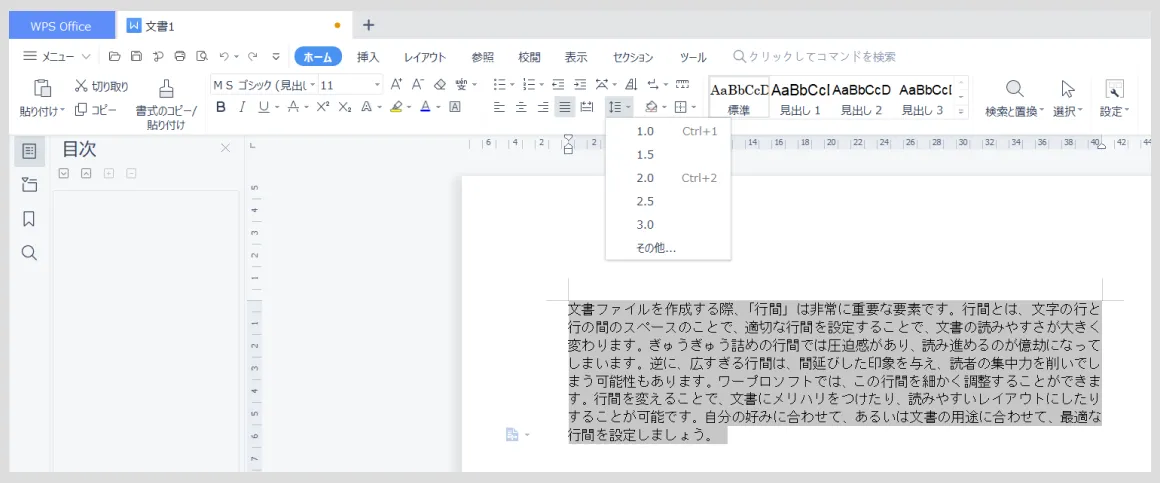
Task: Align text right
Action: [x=543, y=107]
